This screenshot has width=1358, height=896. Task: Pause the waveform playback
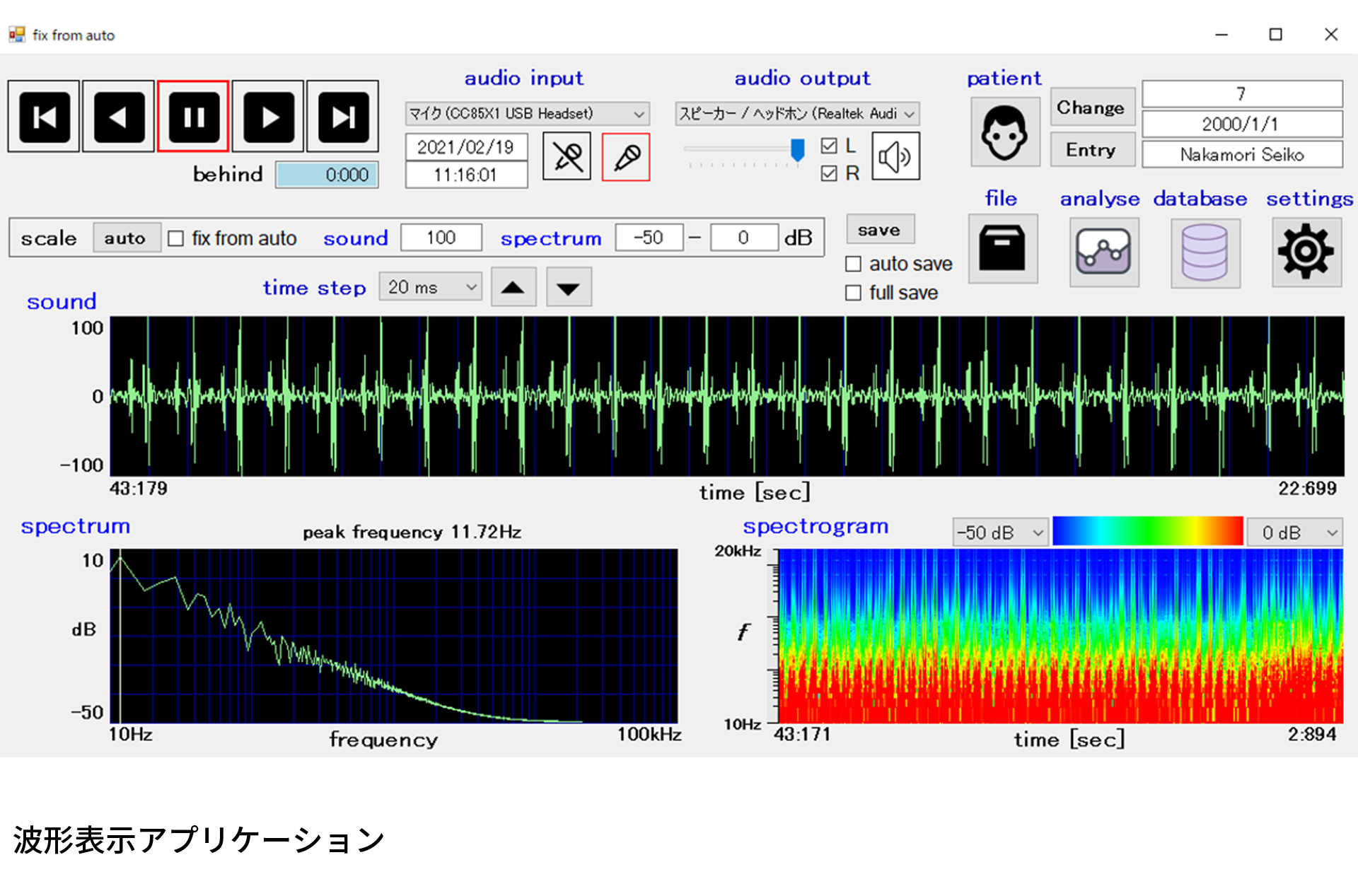(x=193, y=117)
